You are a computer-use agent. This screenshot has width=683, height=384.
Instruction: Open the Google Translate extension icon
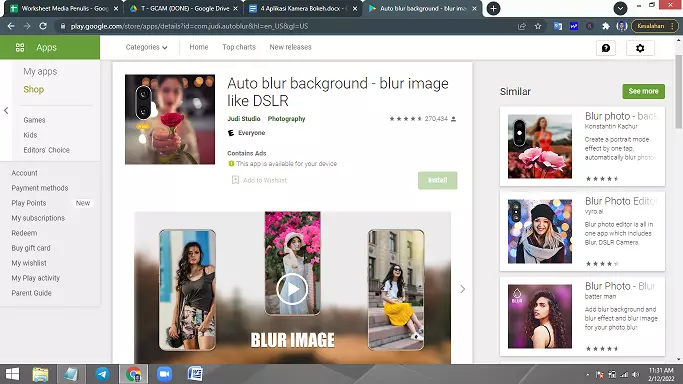point(558,26)
